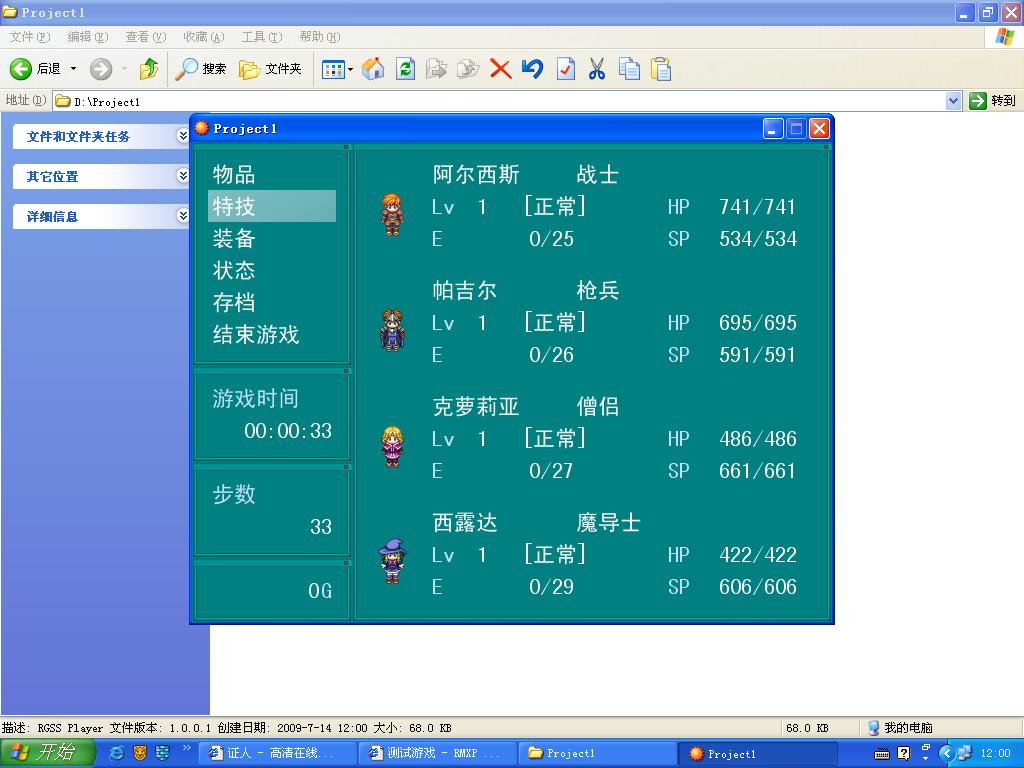Screen dimensions: 1024x768
Task: Click the Copy To folder icon
Action: click(x=468, y=69)
